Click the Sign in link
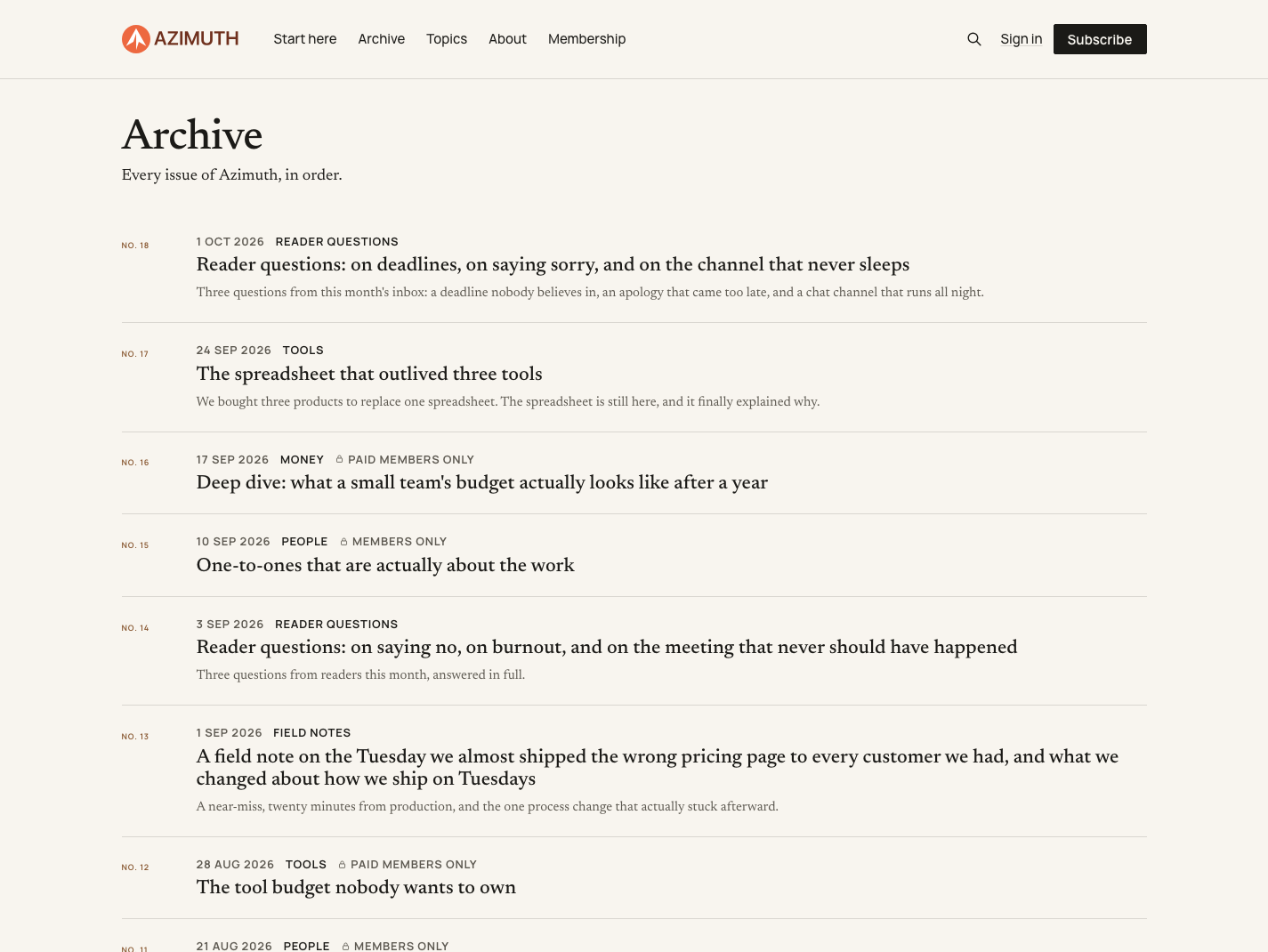 [x=1021, y=39]
